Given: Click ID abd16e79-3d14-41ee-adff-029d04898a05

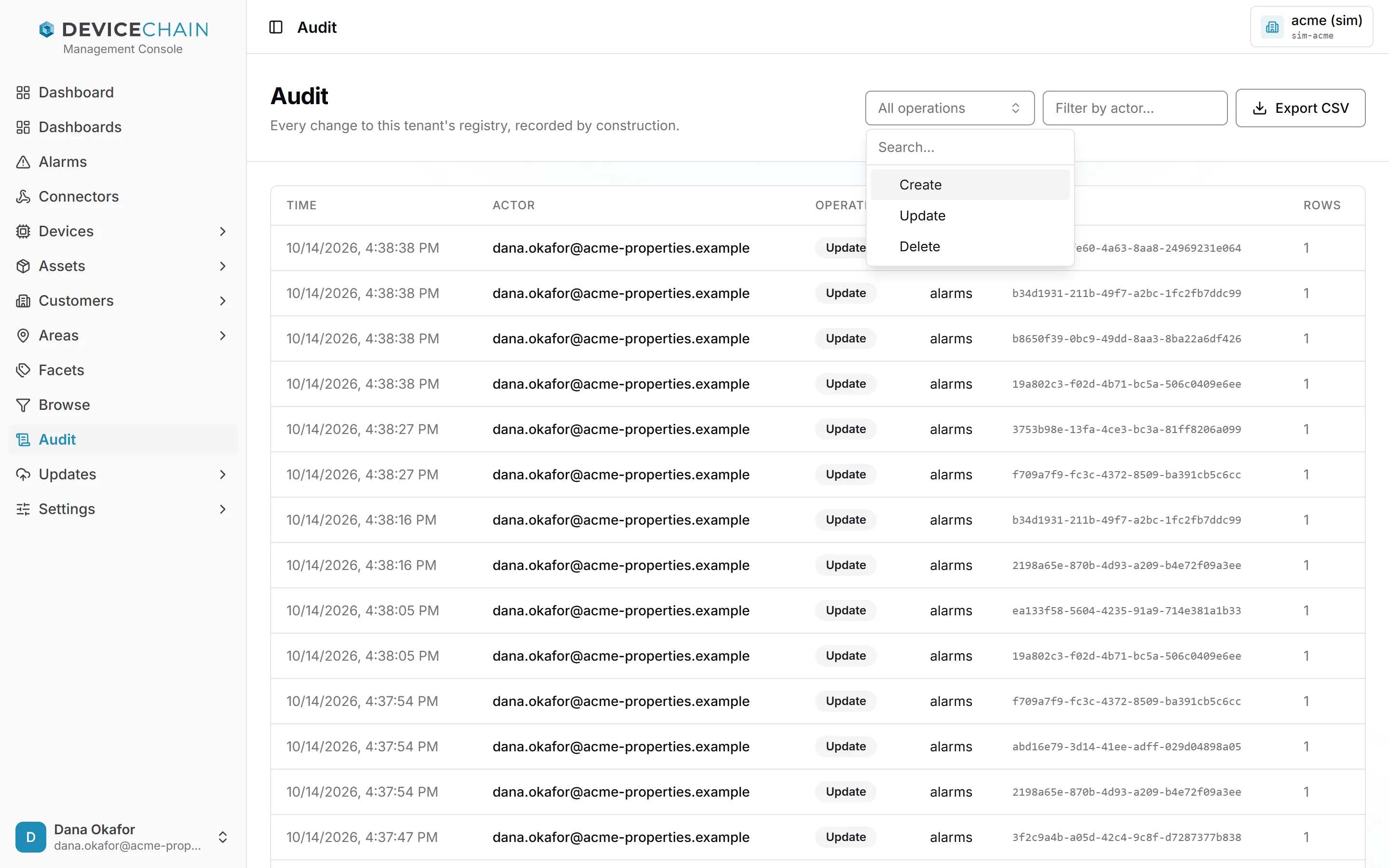Looking at the screenshot, I should tap(1126, 746).
